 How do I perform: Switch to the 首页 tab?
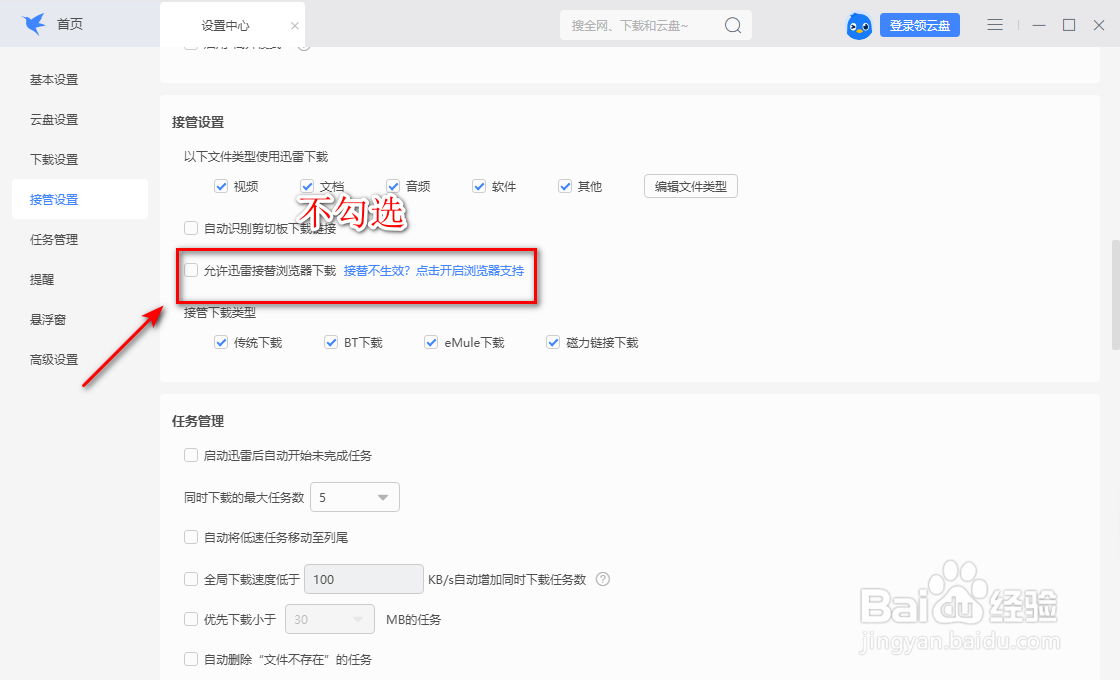[70, 24]
